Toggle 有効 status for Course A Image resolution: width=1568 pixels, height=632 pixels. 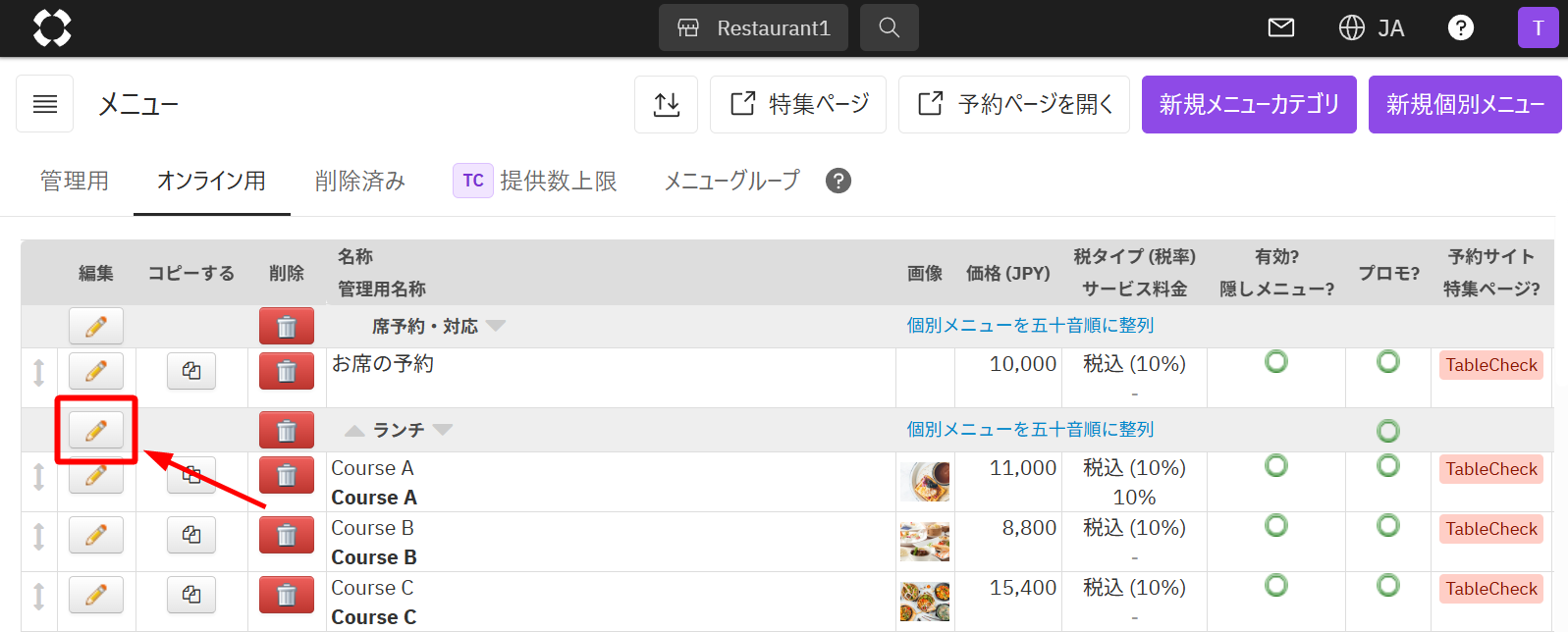click(1276, 465)
